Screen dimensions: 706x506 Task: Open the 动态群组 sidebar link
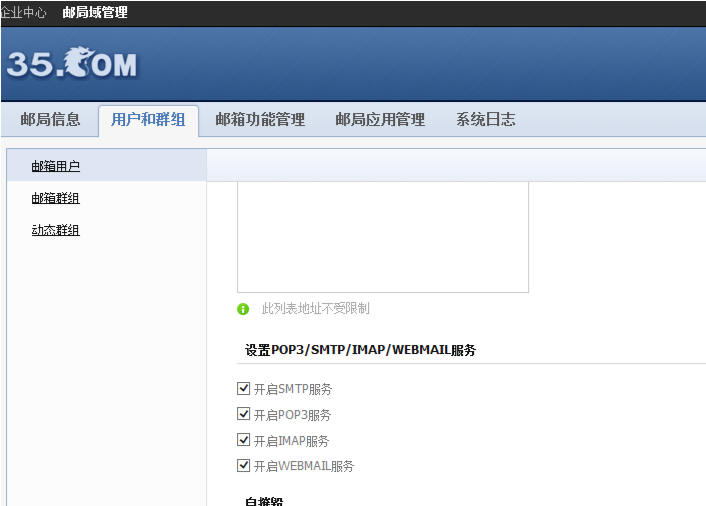click(x=56, y=230)
